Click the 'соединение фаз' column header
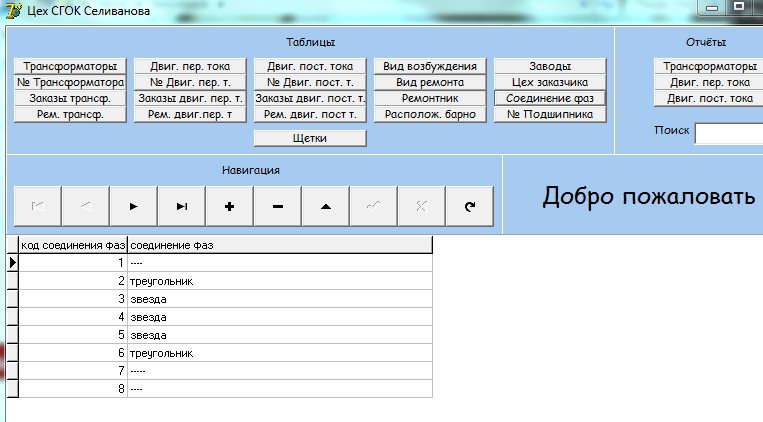The width and height of the screenshot is (763, 422). tap(280, 245)
